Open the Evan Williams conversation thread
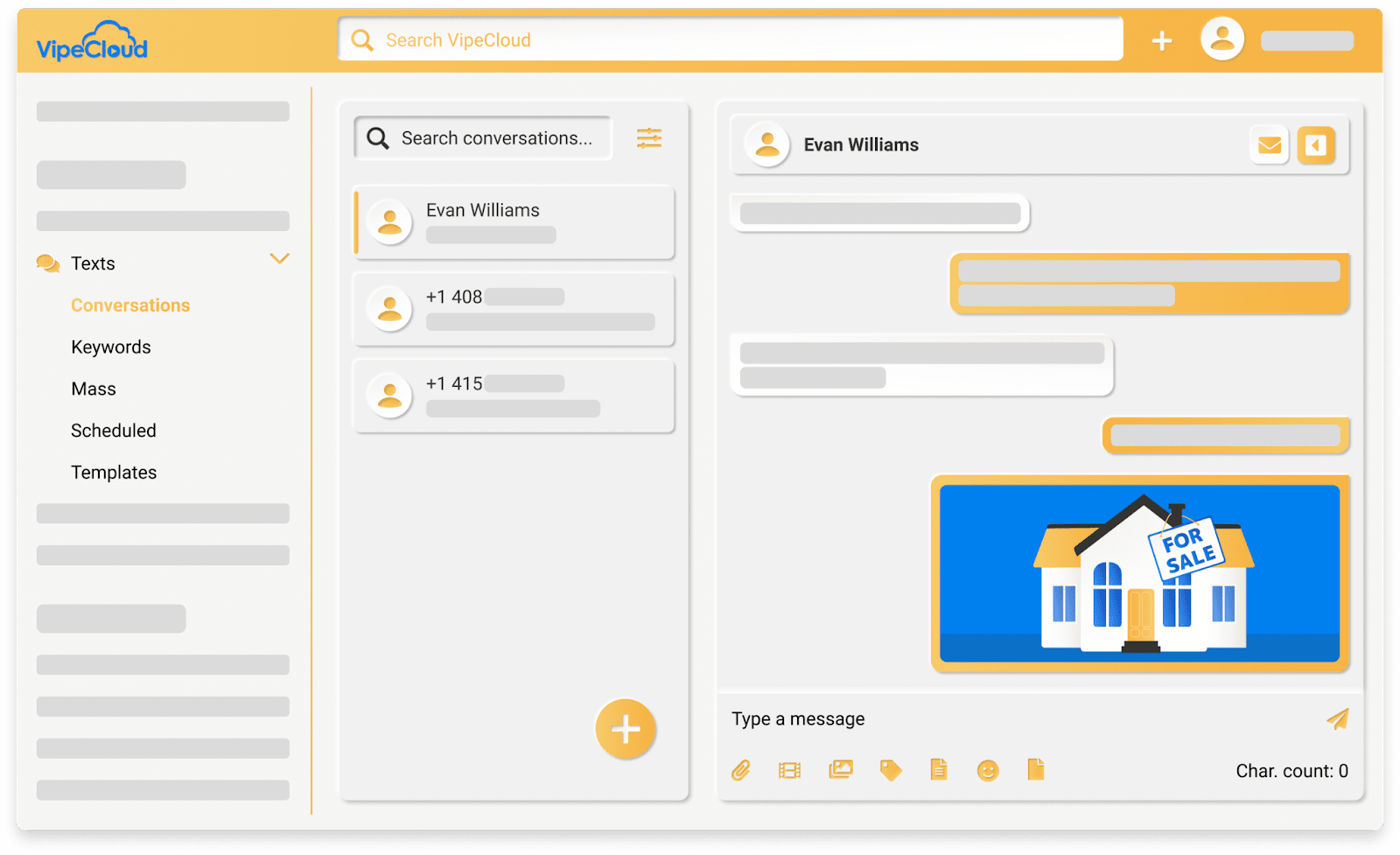Screen dimensions: 1400x855 coord(514,221)
